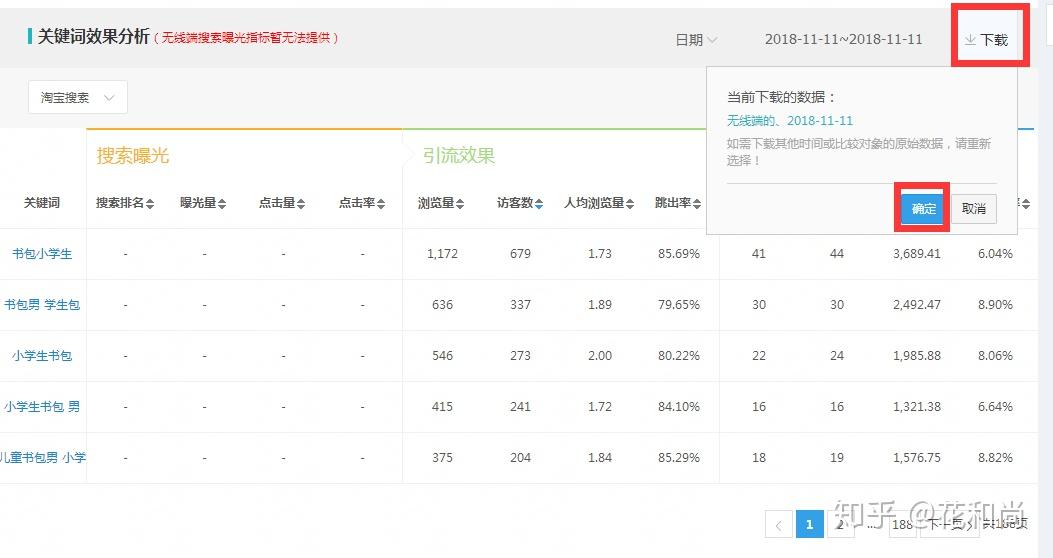Sort by 跳出率 column icon
Image resolution: width=1053 pixels, height=558 pixels.
pyautogui.click(x=697, y=204)
